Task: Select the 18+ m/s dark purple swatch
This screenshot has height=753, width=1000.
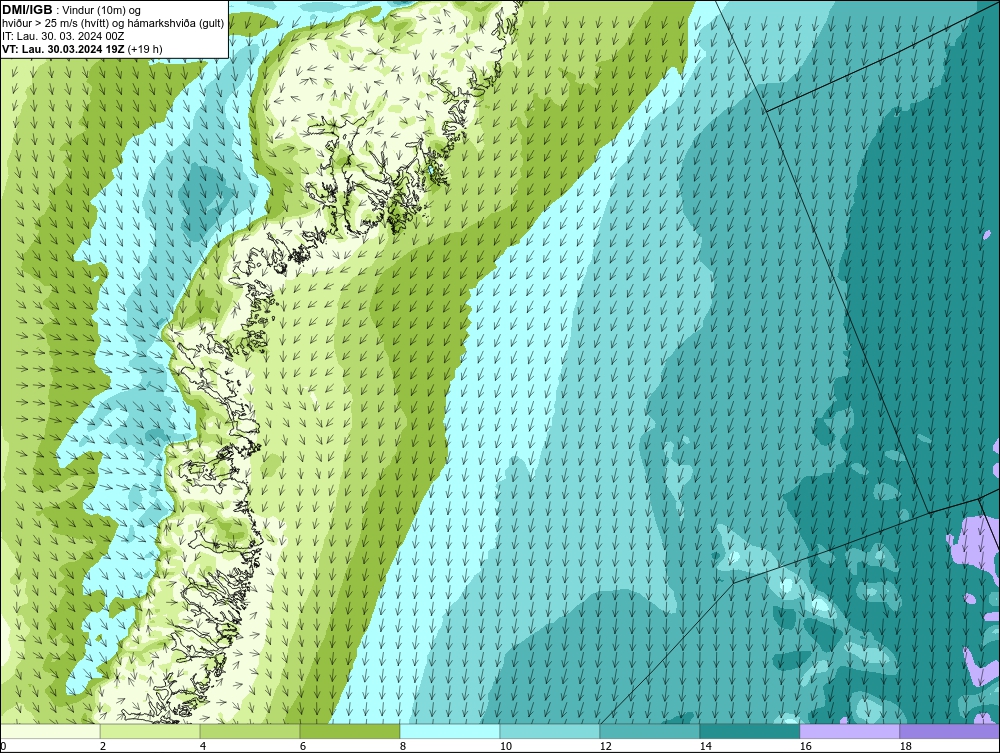Action: click(950, 731)
